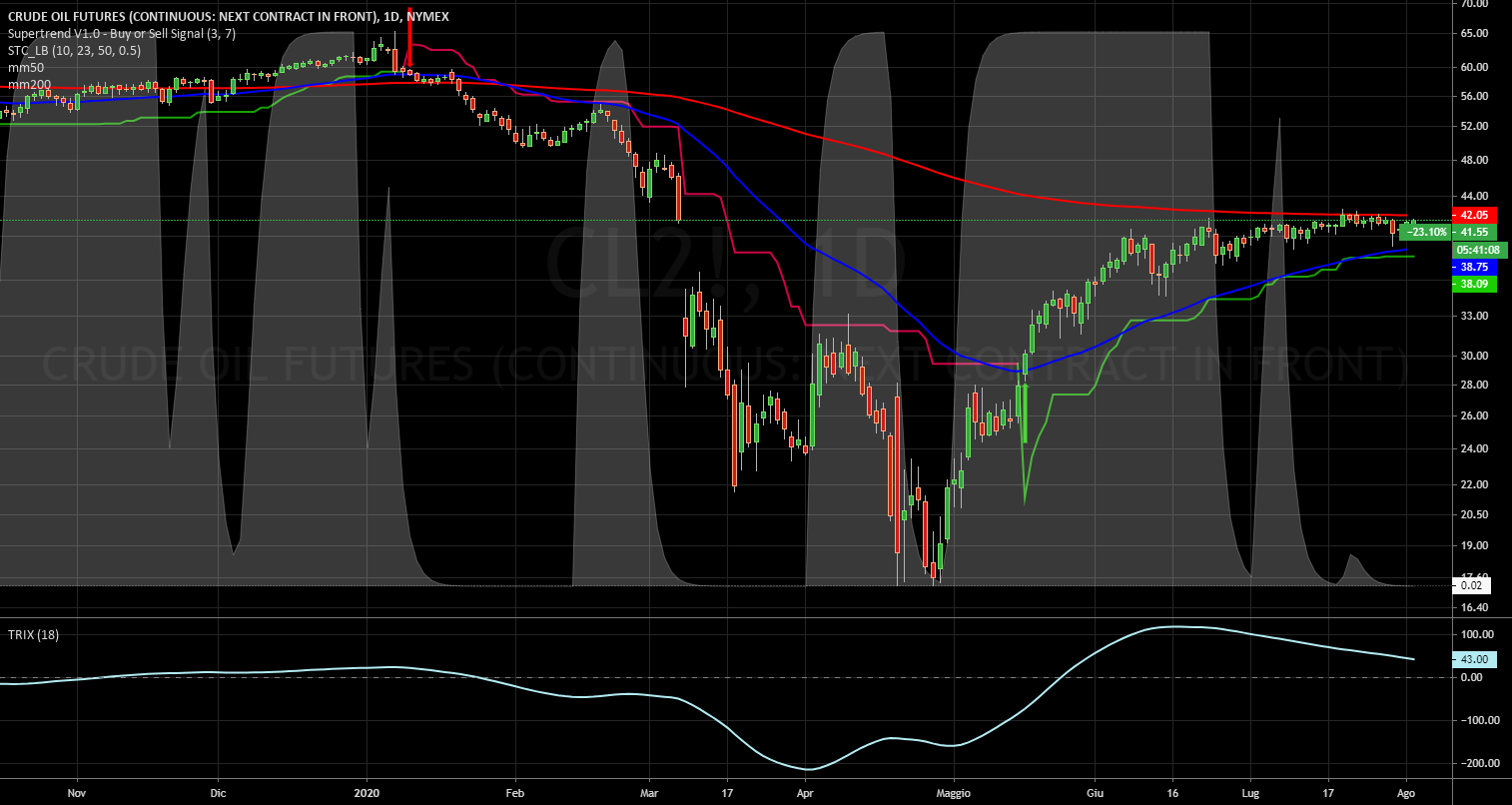Click the 60.00 price axis tick
1512x805 pixels.
tap(1474, 67)
